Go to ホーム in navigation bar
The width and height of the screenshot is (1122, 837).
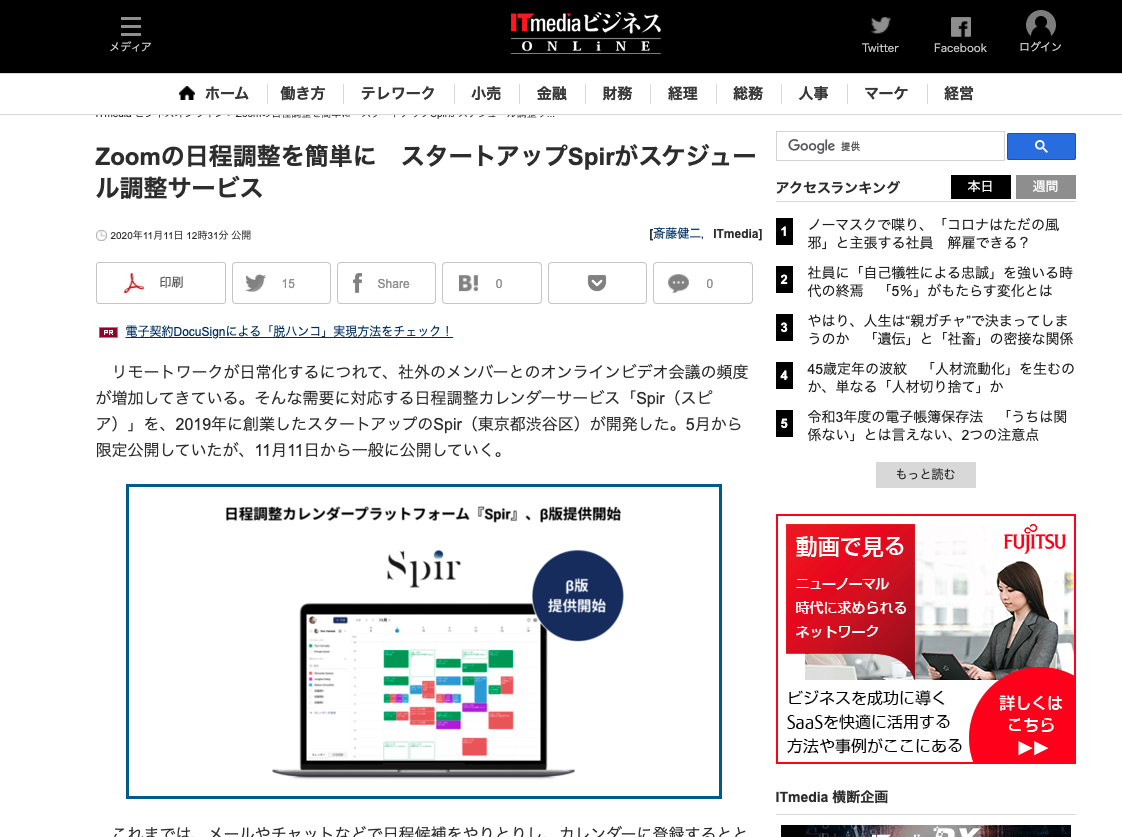point(214,93)
